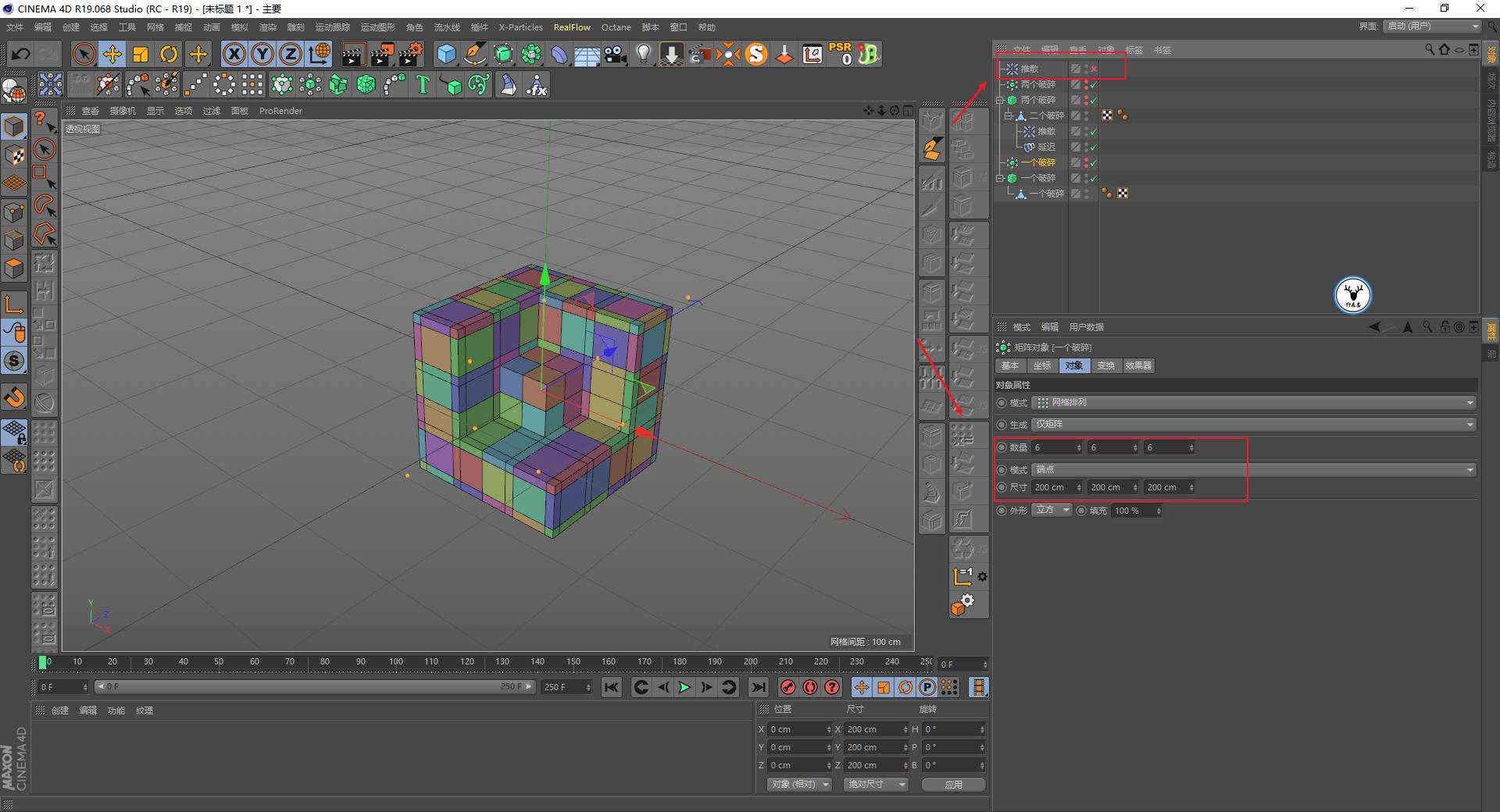Click the visibility dots of 两个破碎
The height and width of the screenshot is (812, 1500).
tap(1085, 84)
